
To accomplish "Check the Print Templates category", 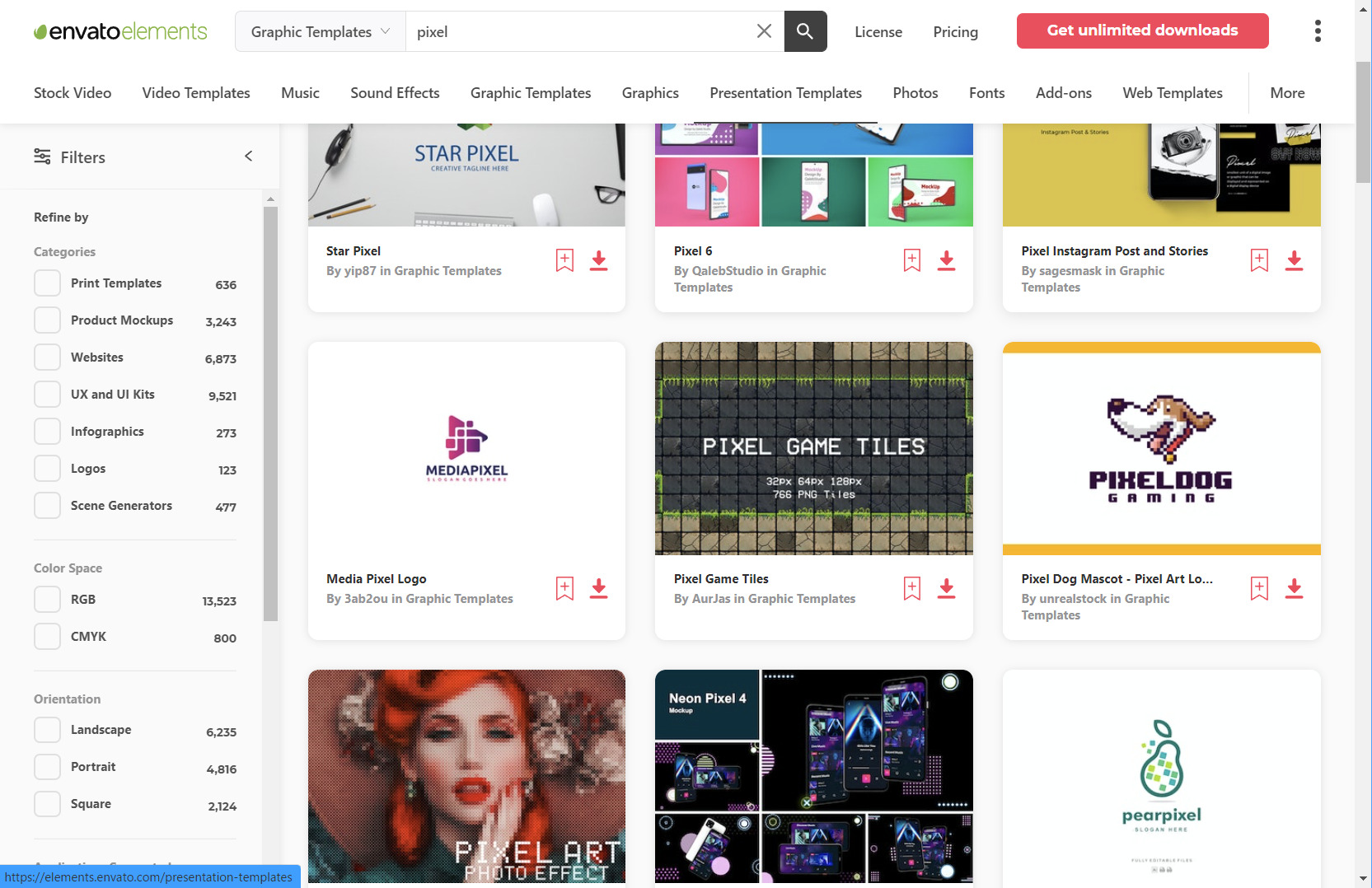I will (x=47, y=283).
